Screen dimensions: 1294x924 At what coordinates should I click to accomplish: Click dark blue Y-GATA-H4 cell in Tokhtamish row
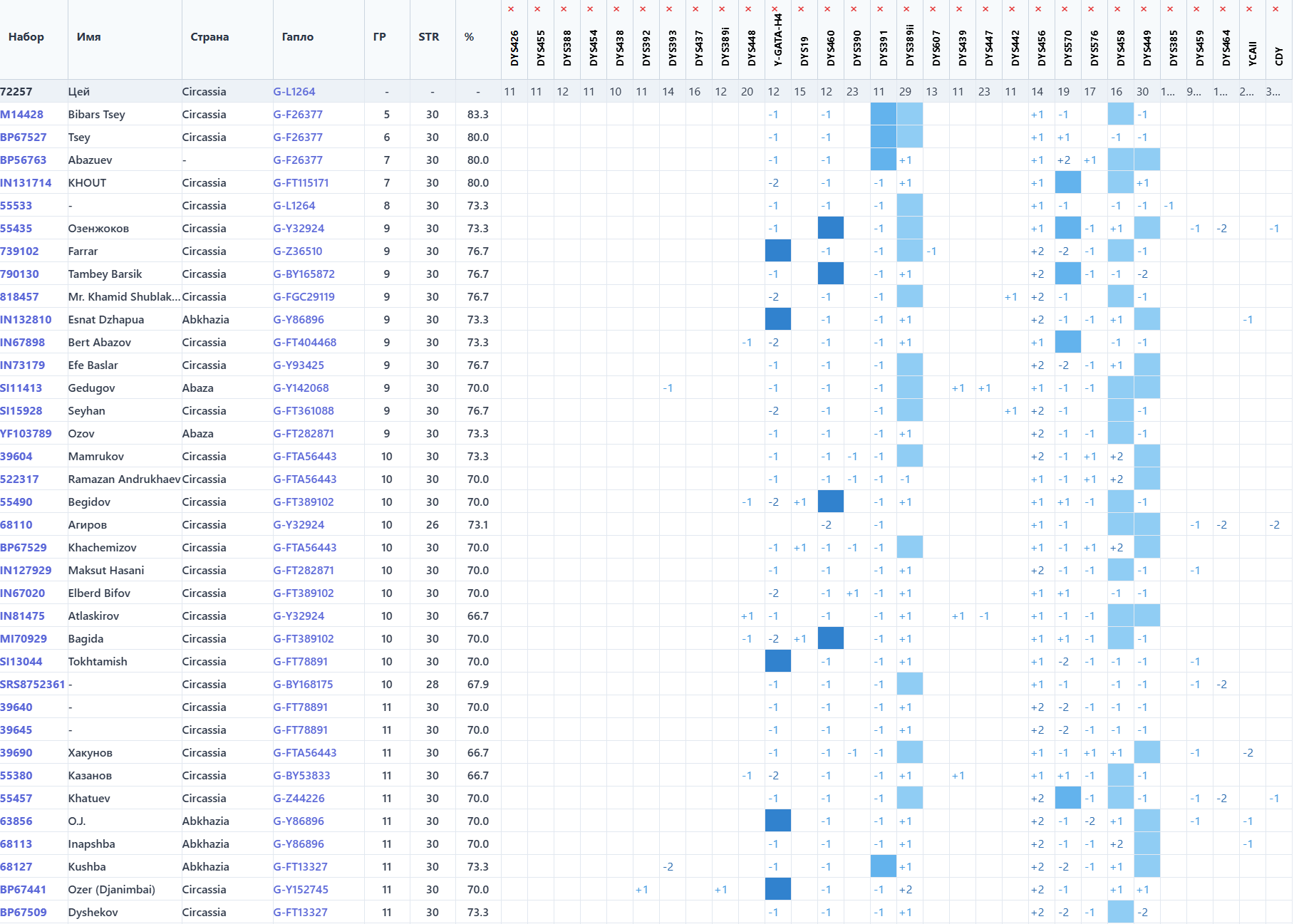[x=777, y=661]
